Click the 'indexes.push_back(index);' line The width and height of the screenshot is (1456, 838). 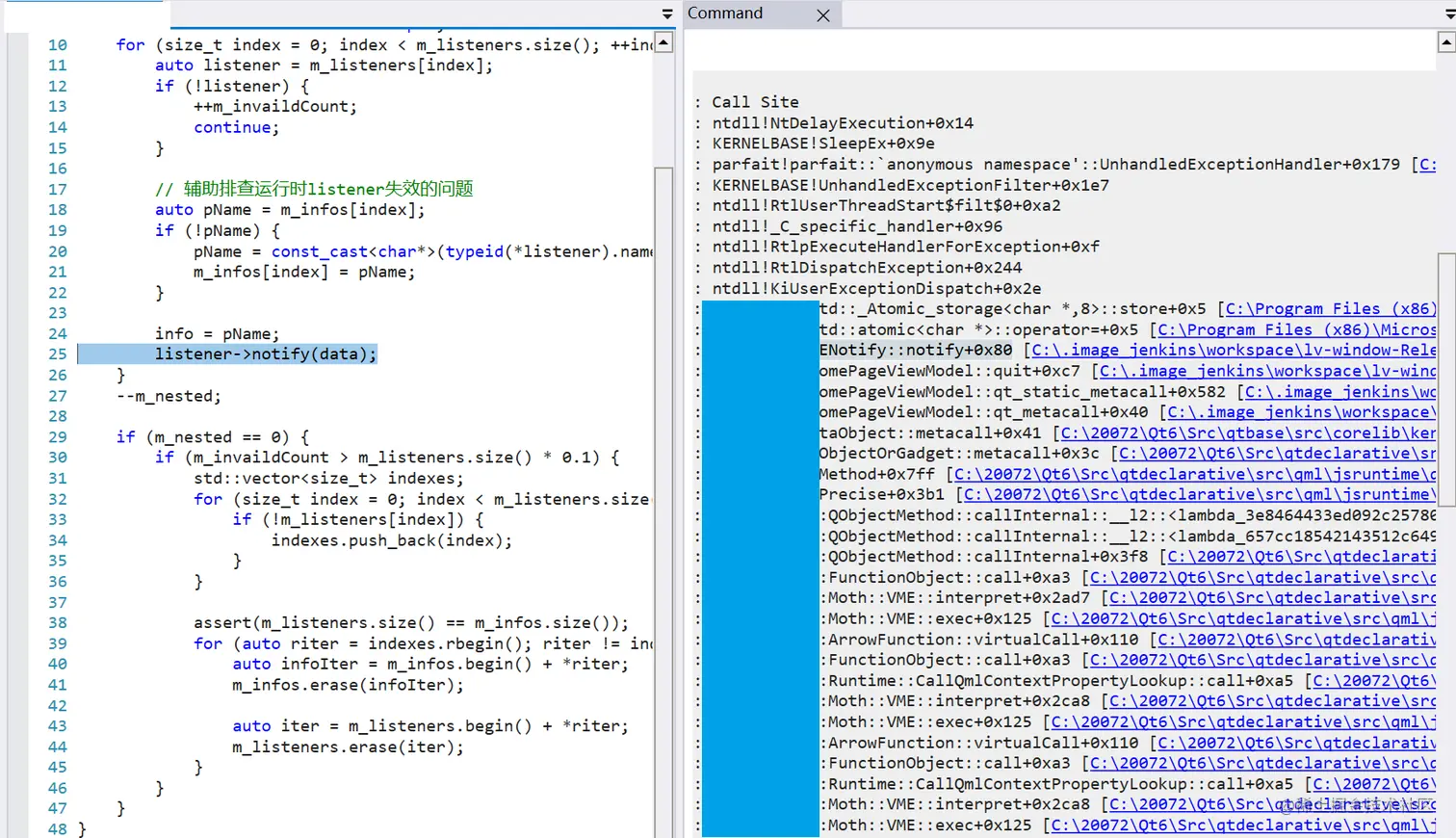pos(392,540)
